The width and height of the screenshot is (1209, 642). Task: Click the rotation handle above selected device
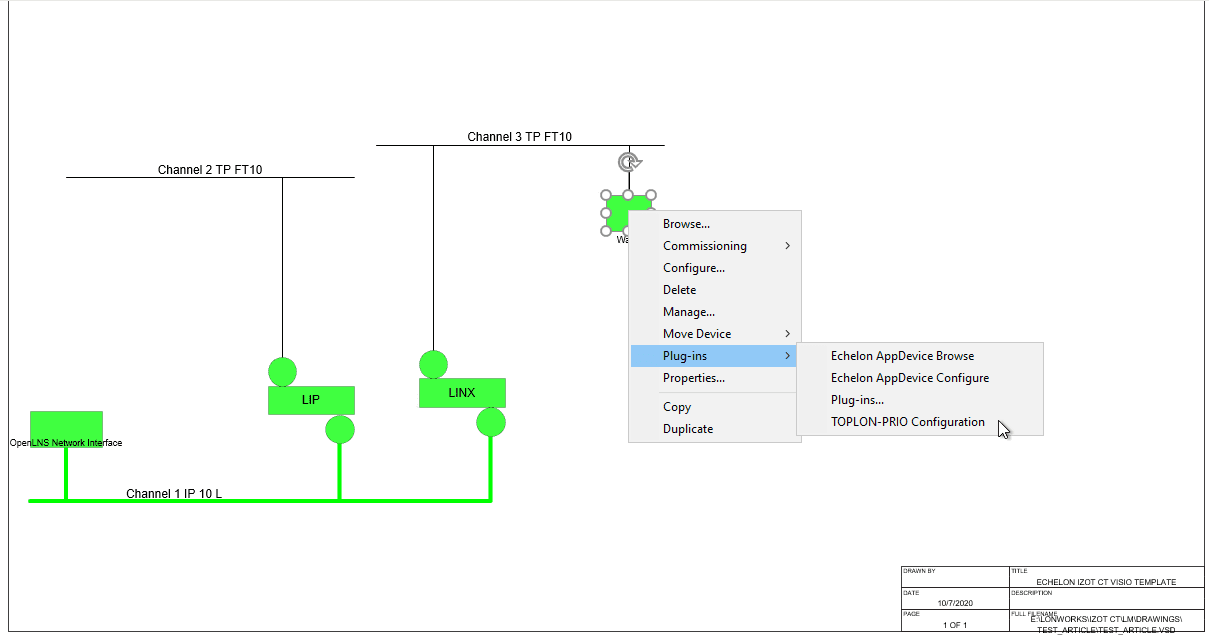click(x=628, y=162)
